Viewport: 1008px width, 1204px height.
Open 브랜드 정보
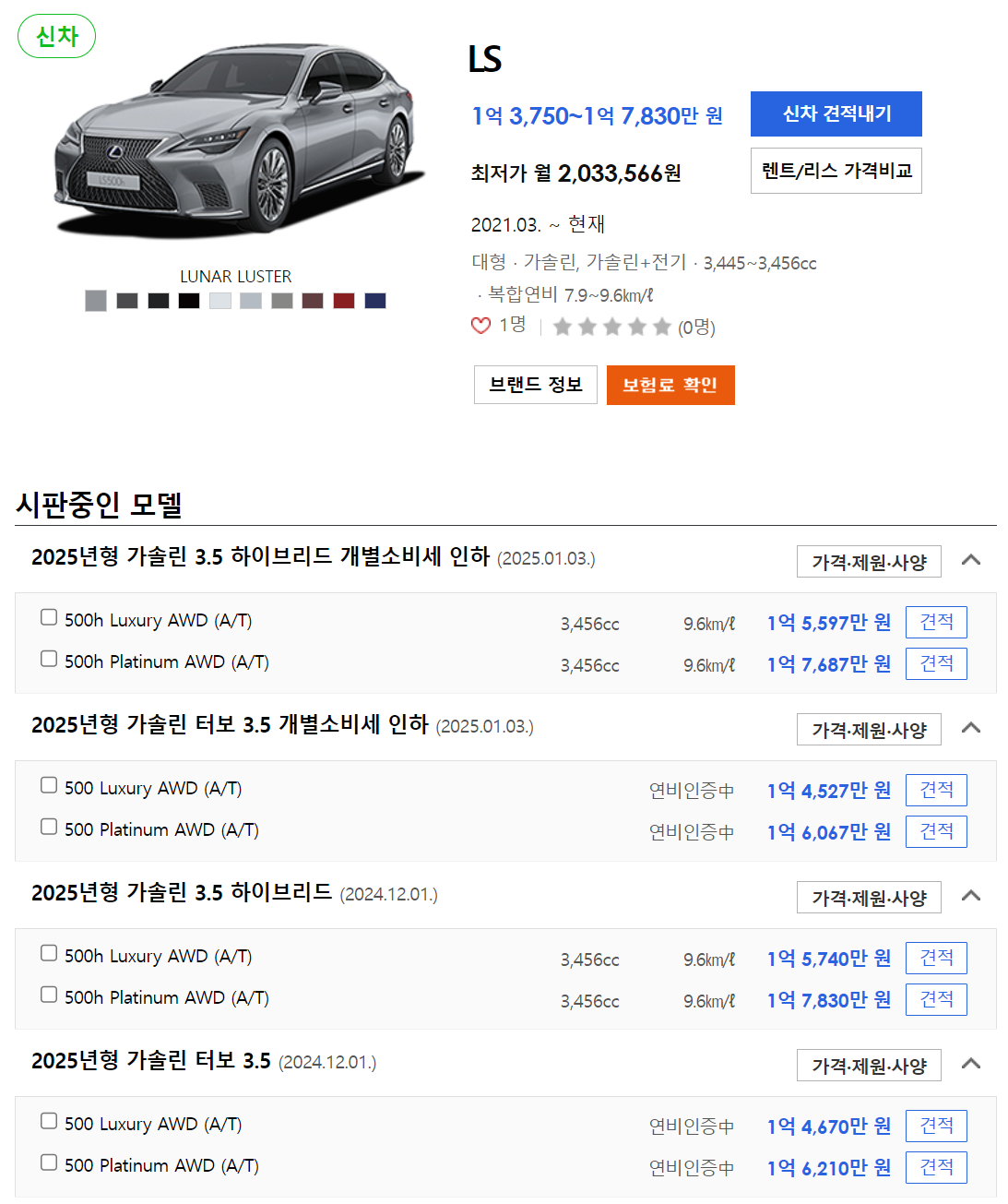pos(536,385)
